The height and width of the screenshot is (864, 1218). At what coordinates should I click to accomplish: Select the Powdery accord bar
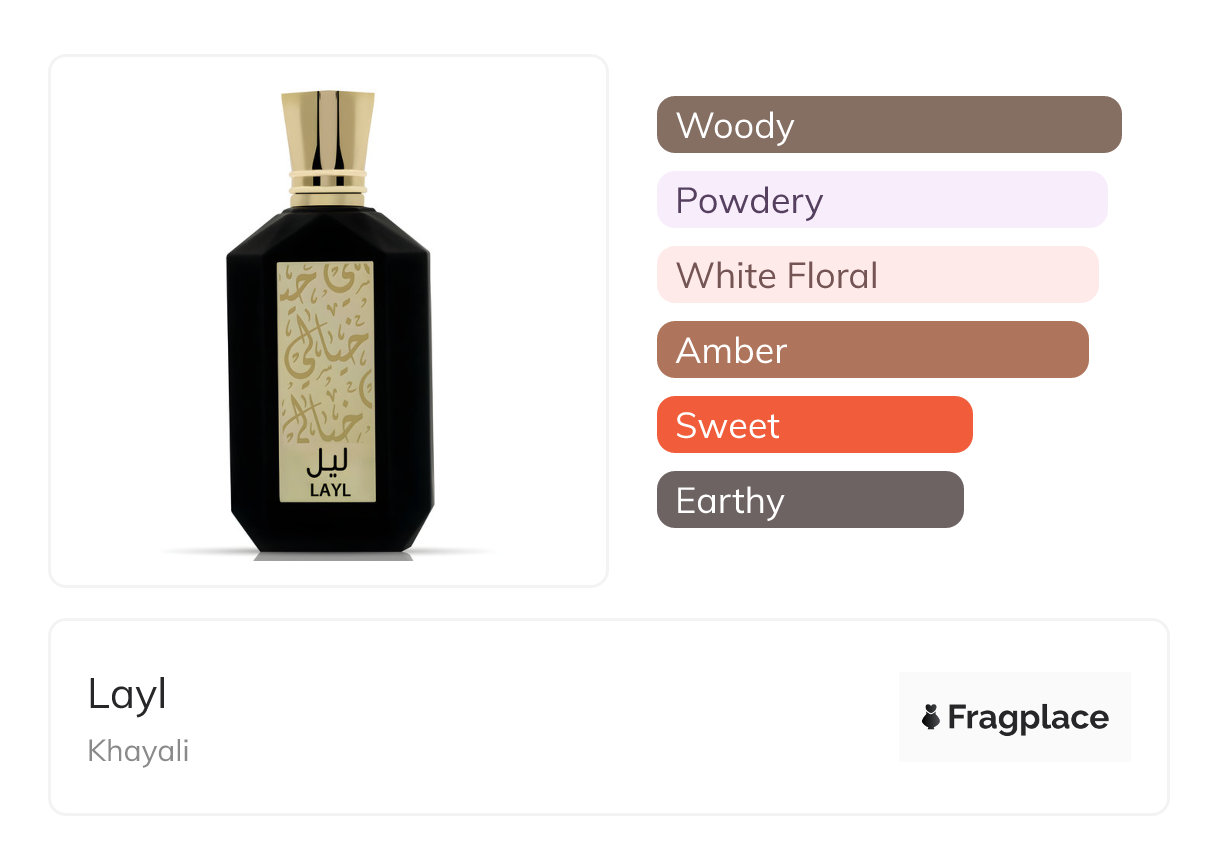pyautogui.click(x=881, y=200)
